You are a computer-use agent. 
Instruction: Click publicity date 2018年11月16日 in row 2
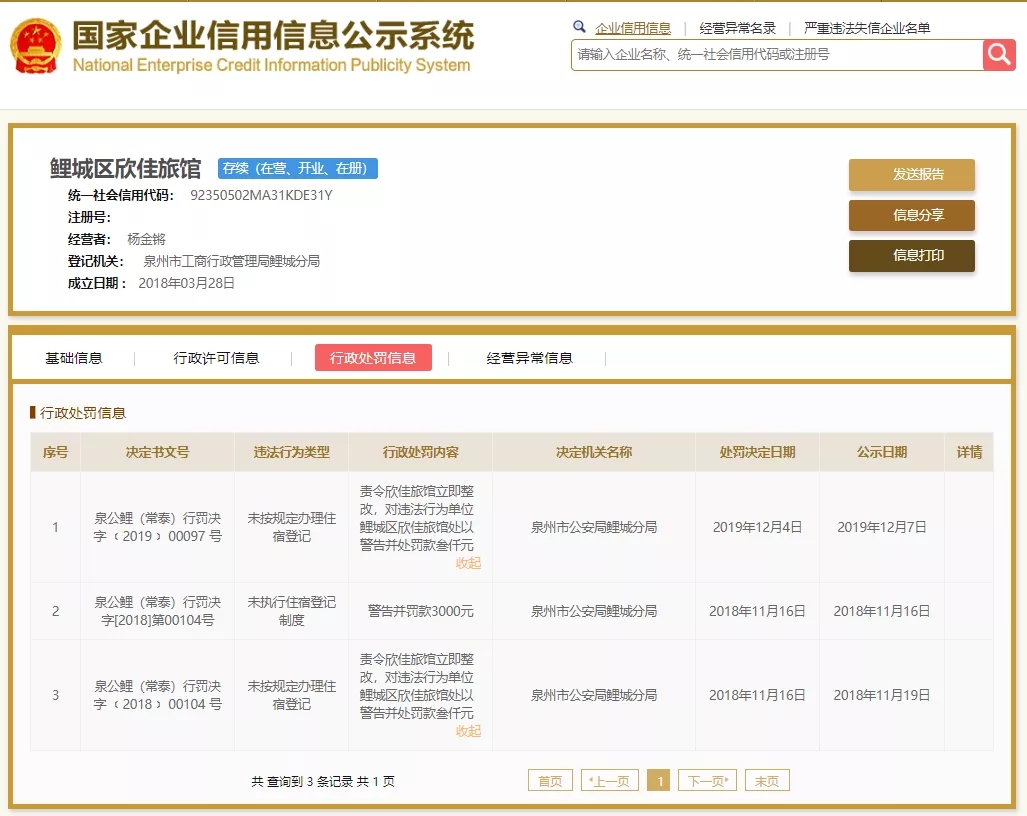click(x=882, y=611)
